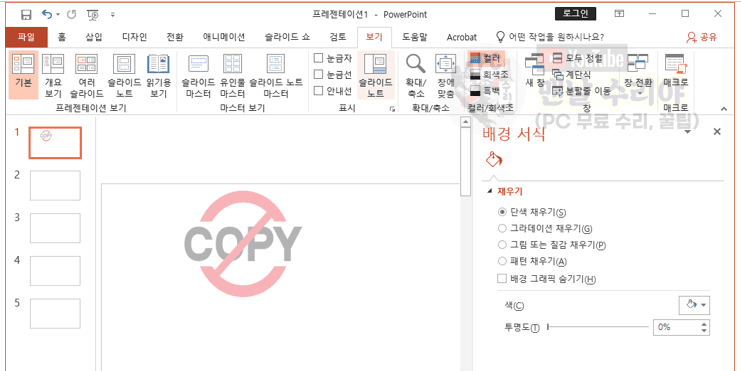This screenshot has height=371, width=741.
Task: Switch to the 애니메이션 Animations tab
Action: 224,37
